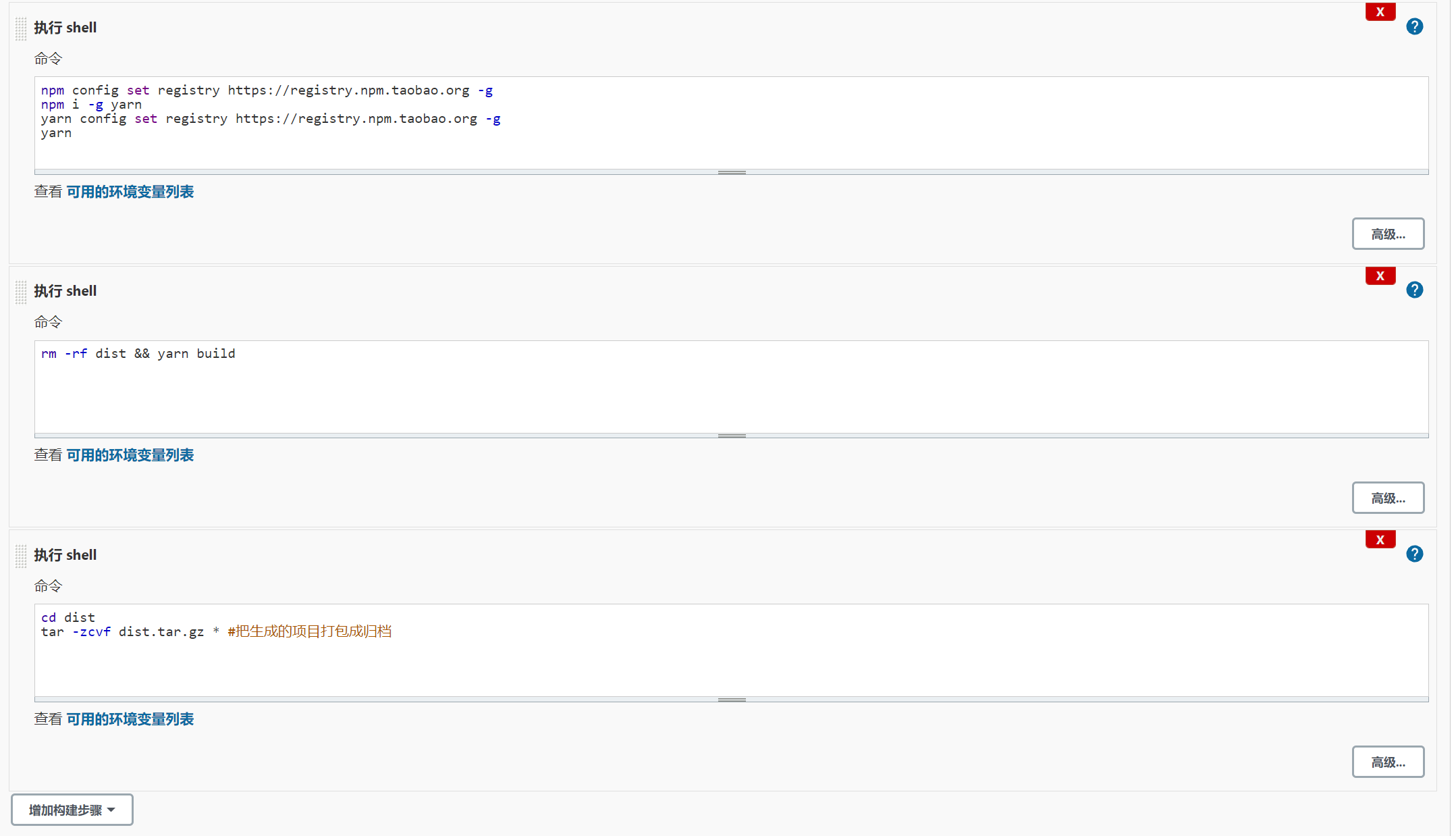1456x836 pixels.
Task: Grab the drag handle of the yarn build step
Action: point(21,292)
